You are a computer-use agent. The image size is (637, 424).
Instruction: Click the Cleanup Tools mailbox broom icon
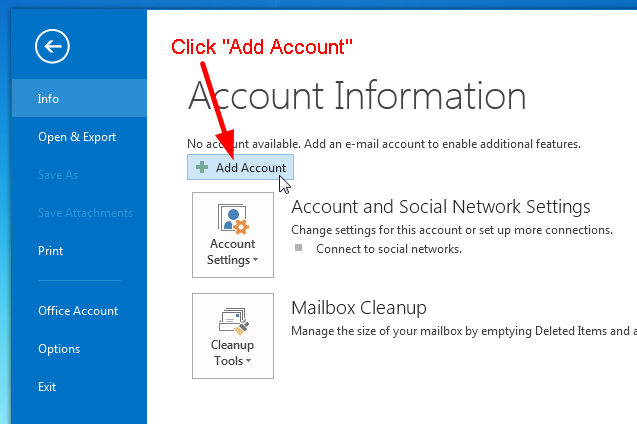pyautogui.click(x=232, y=320)
